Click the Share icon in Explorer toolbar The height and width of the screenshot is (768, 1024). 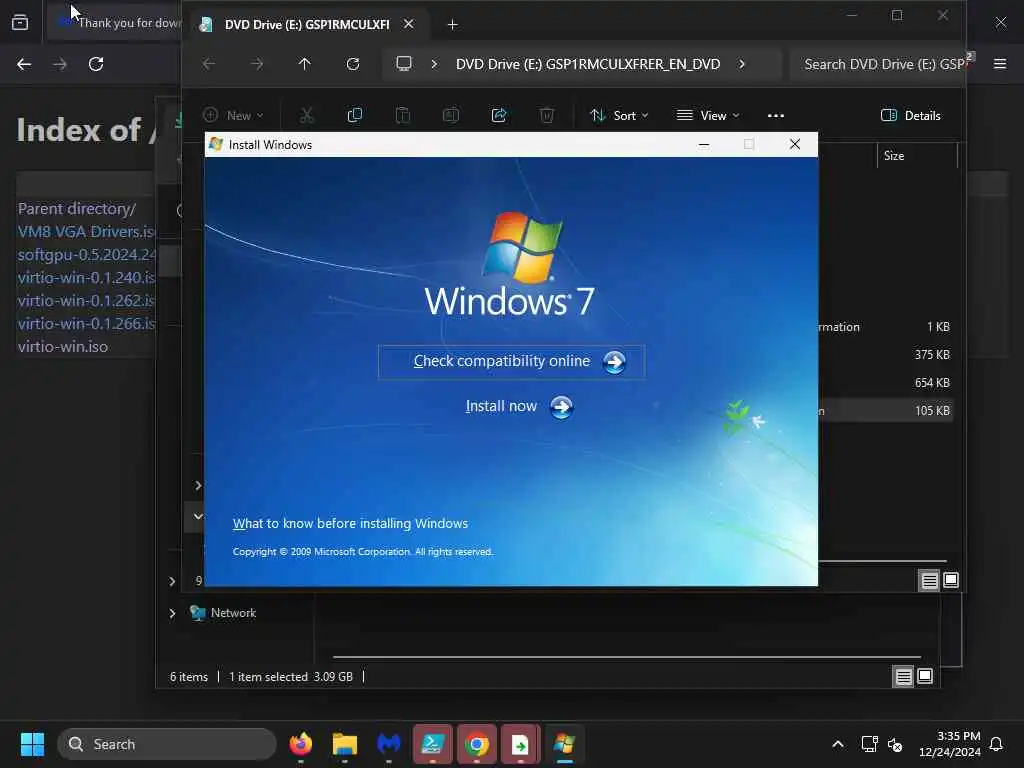(499, 116)
